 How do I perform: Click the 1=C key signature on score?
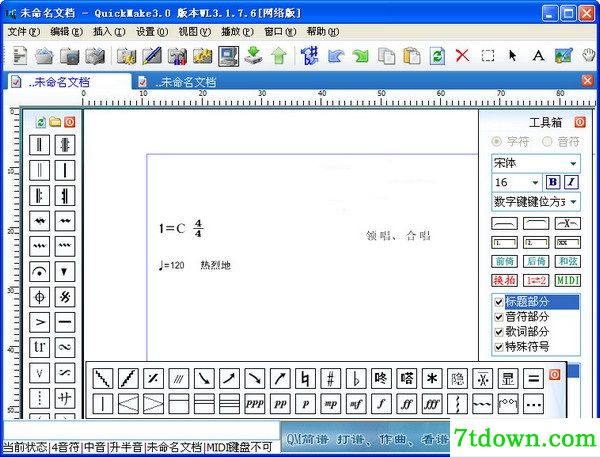(x=172, y=228)
